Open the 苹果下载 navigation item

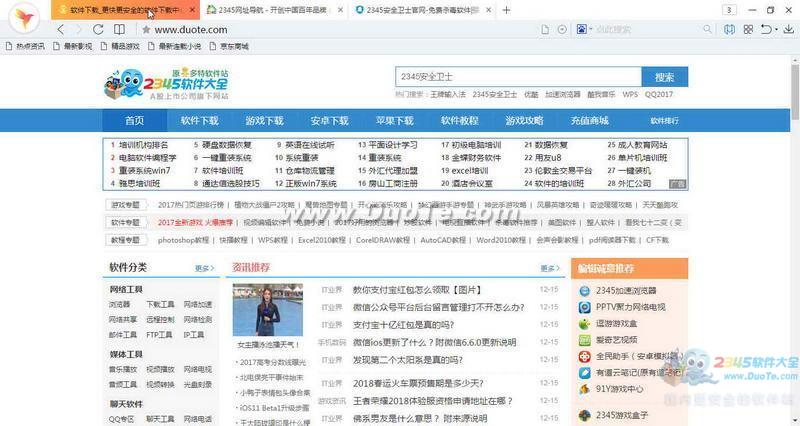[x=394, y=120]
